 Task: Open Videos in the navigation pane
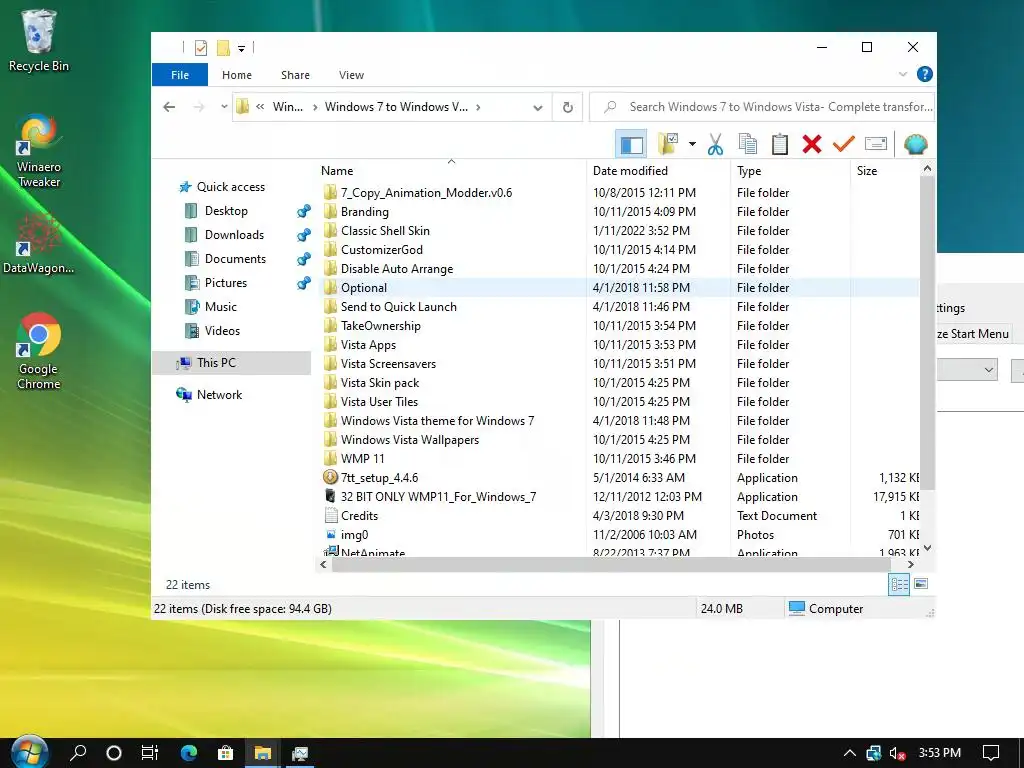click(222, 331)
